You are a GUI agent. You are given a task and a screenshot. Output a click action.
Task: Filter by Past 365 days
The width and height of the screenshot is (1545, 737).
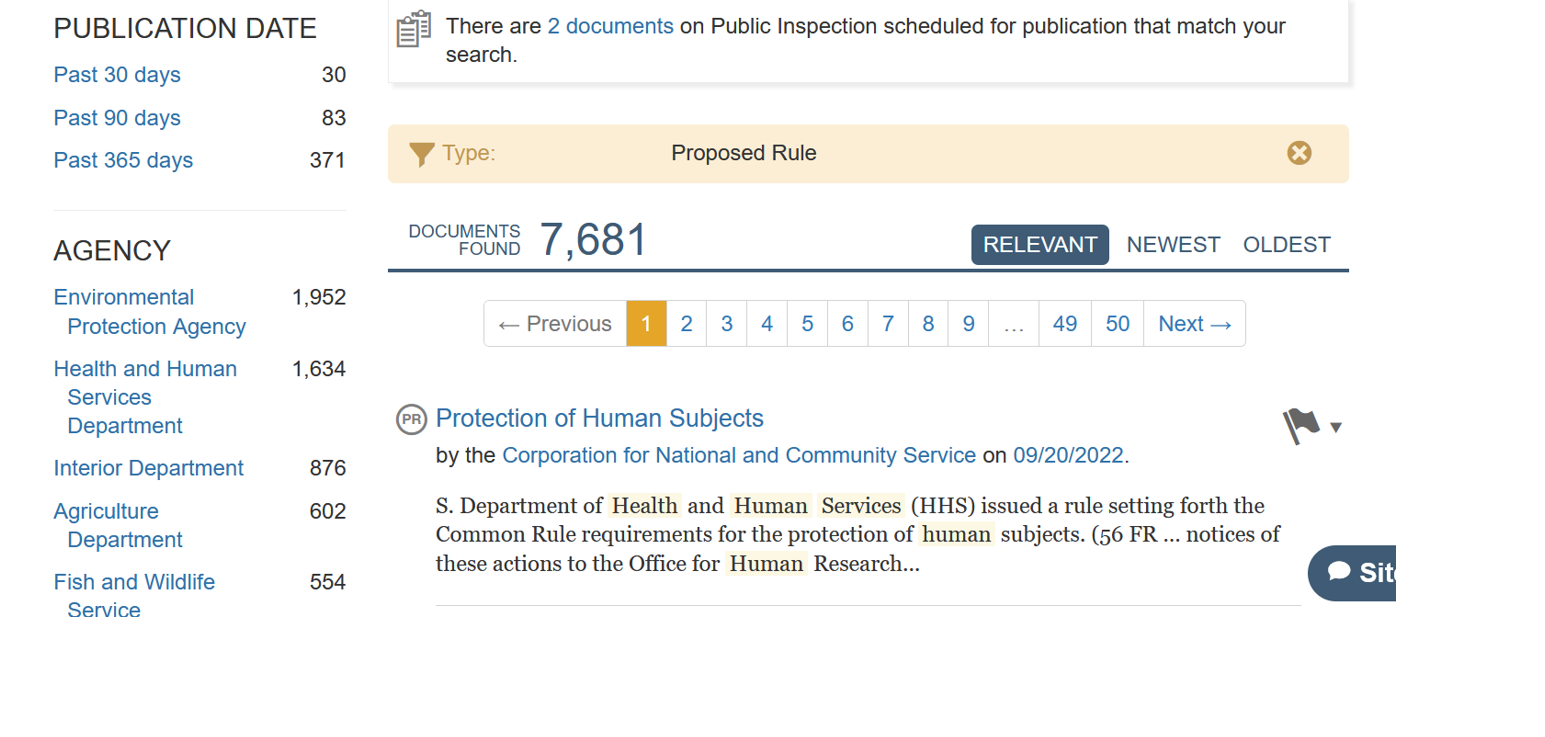click(x=123, y=160)
